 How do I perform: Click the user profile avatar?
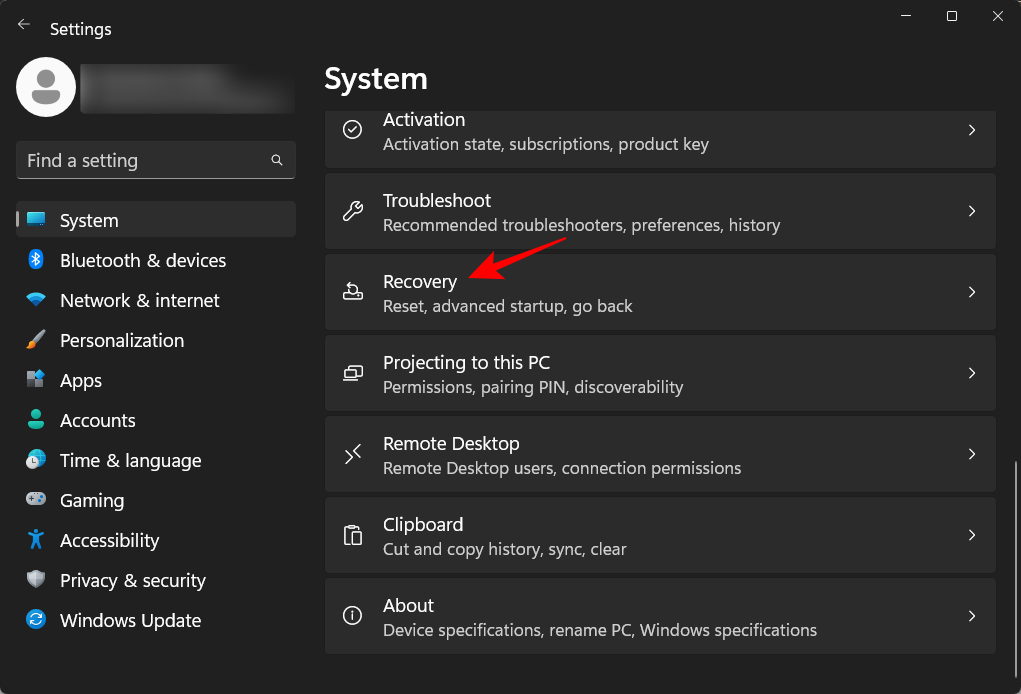point(46,87)
